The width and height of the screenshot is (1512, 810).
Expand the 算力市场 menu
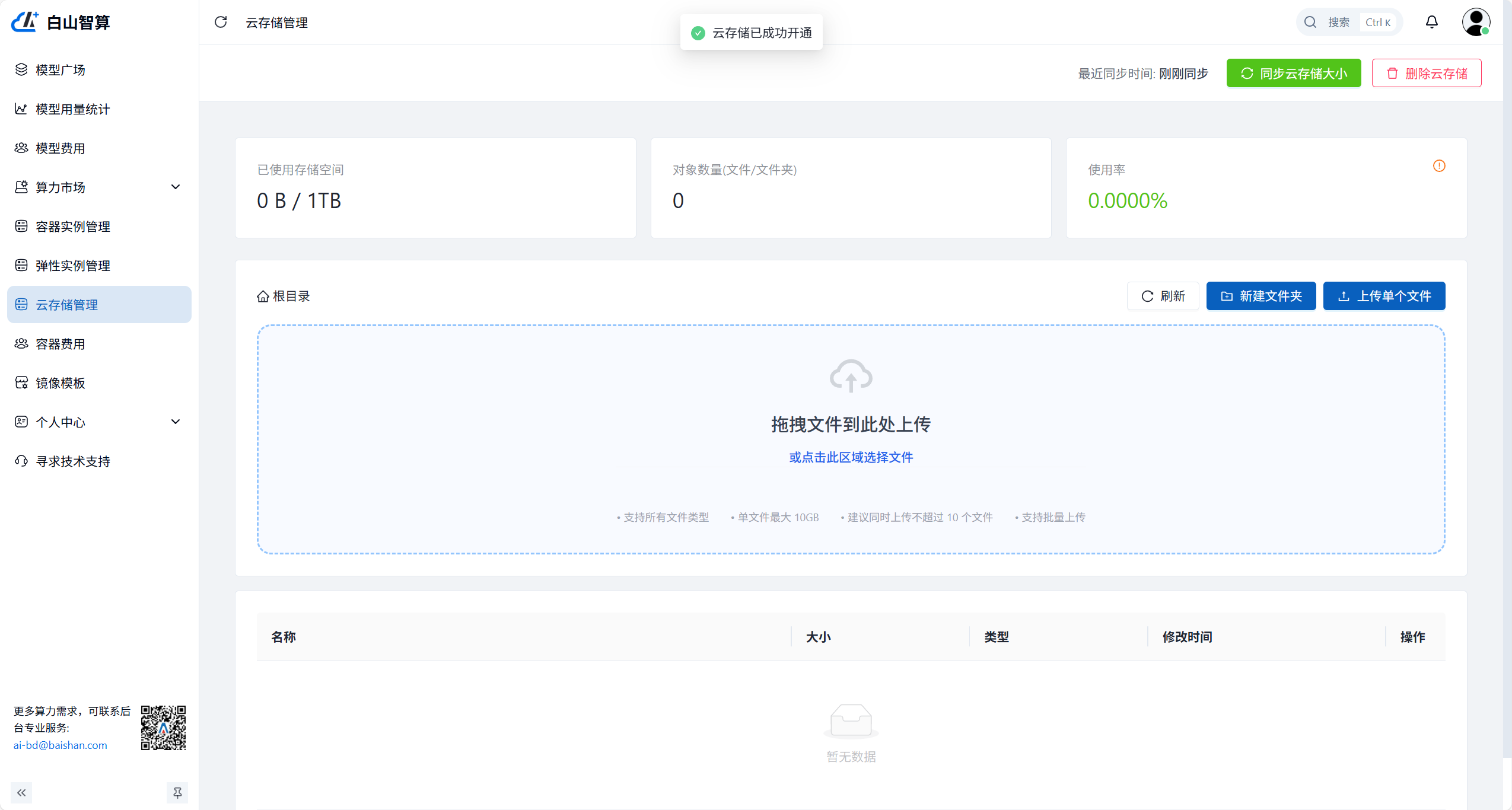60,187
